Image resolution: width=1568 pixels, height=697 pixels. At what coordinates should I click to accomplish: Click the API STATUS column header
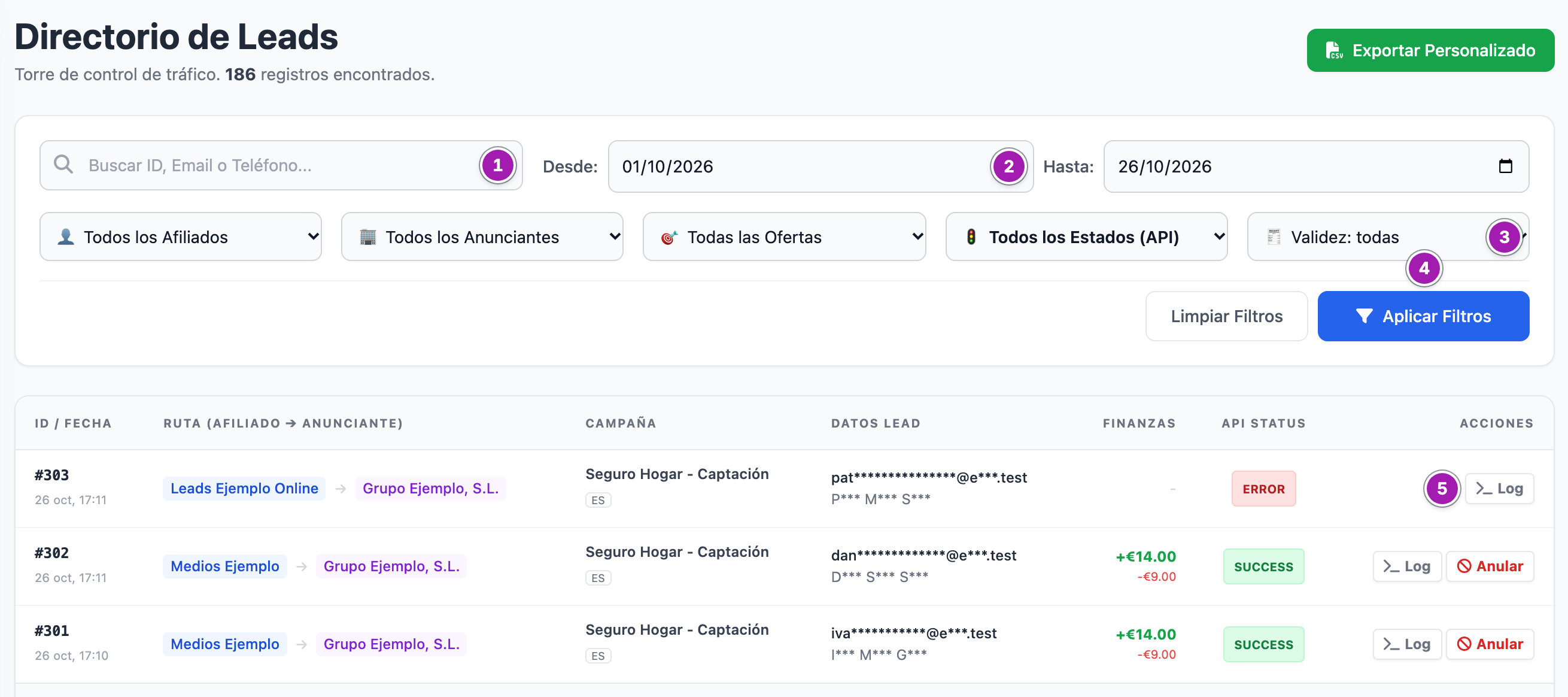coord(1263,423)
